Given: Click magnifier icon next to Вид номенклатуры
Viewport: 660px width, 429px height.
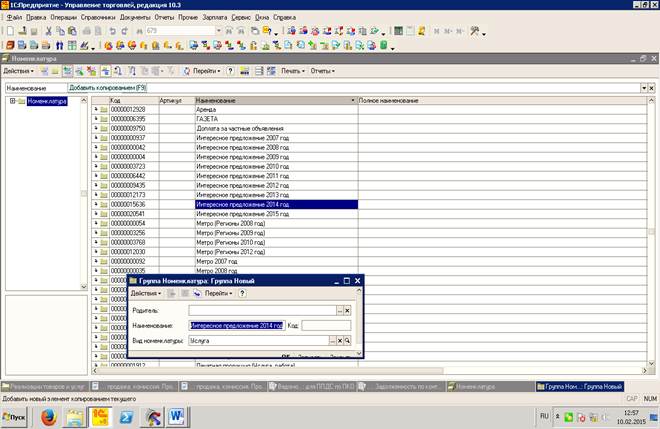Looking at the screenshot, I should pyautogui.click(x=347, y=341).
